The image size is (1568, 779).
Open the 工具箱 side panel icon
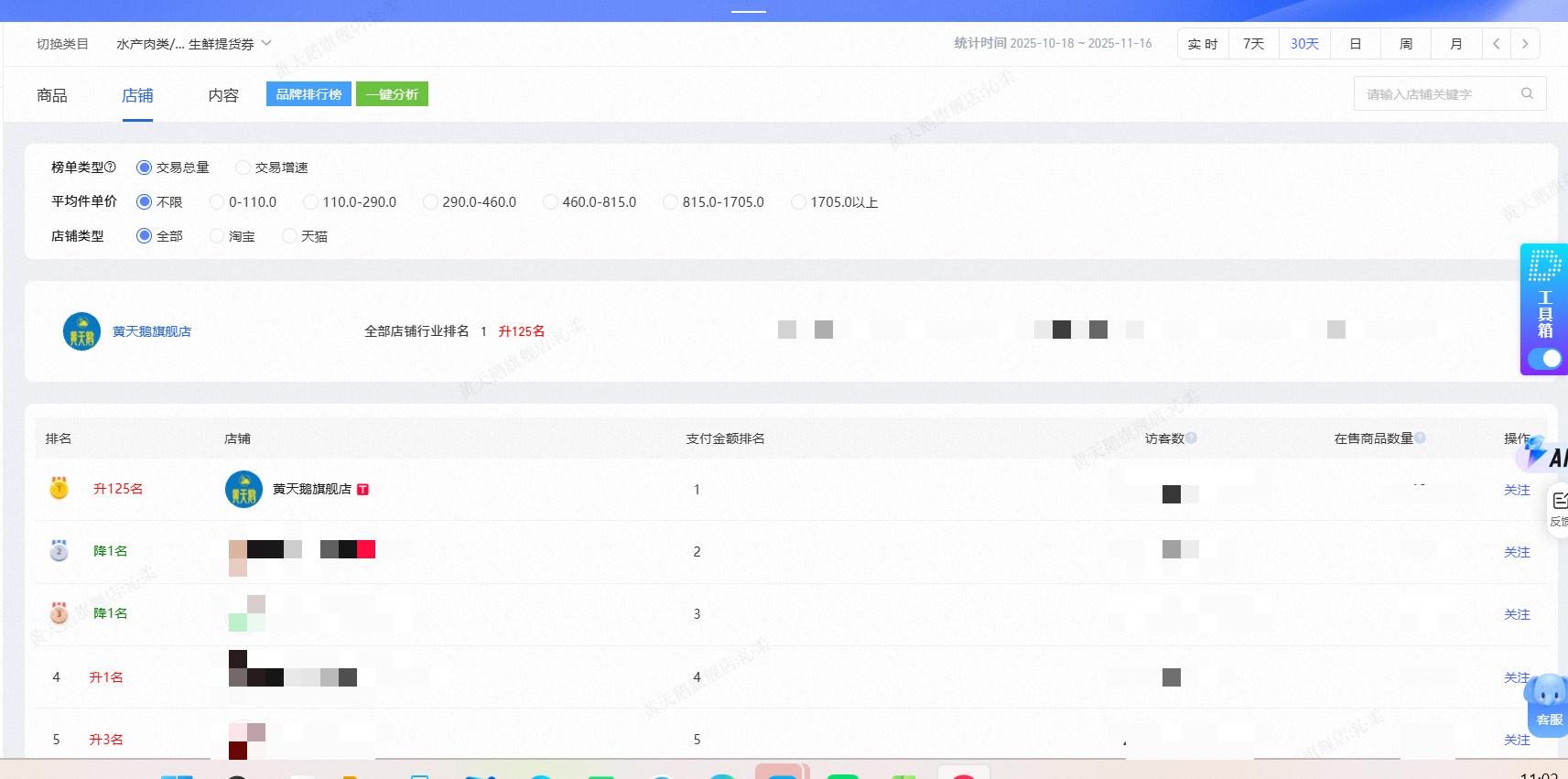[x=1545, y=265]
